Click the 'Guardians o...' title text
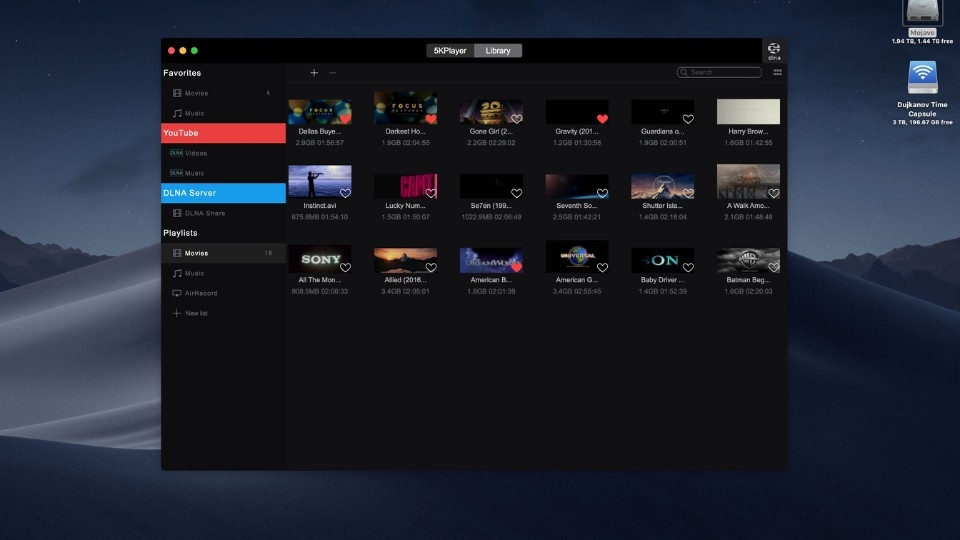 click(x=662, y=132)
